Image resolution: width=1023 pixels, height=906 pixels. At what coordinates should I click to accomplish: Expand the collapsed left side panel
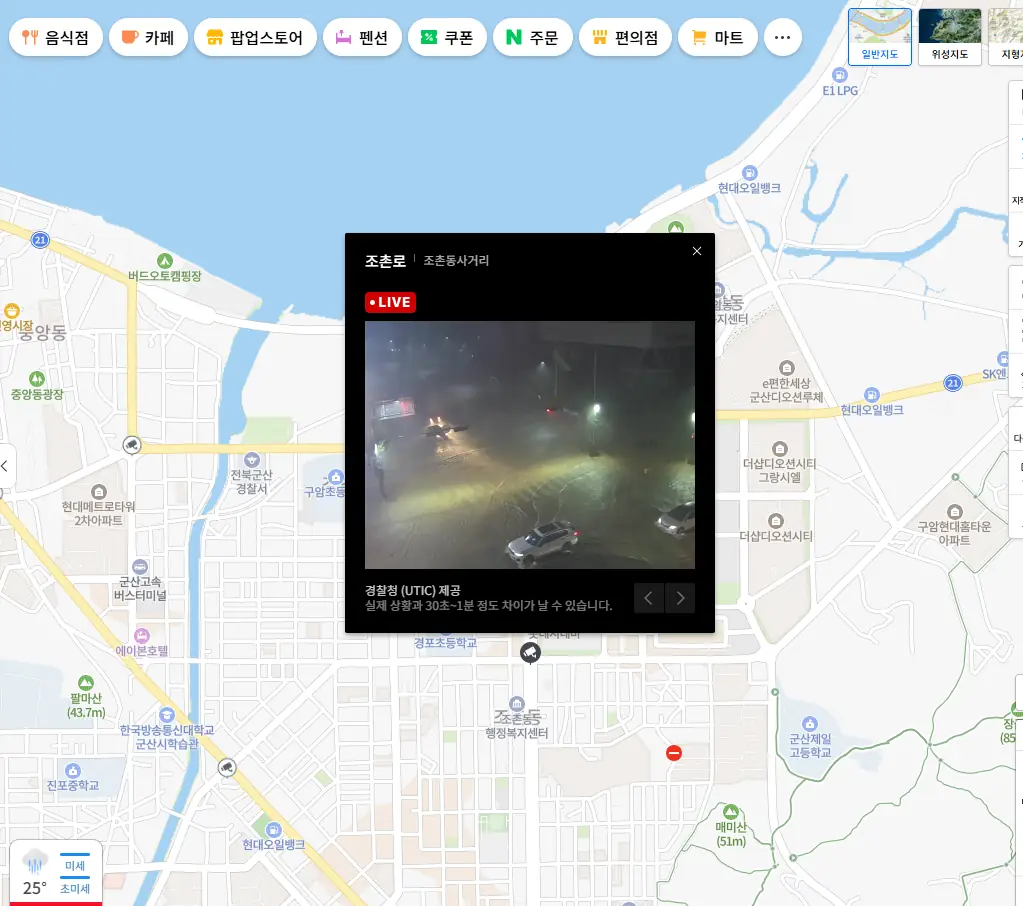click(6, 466)
